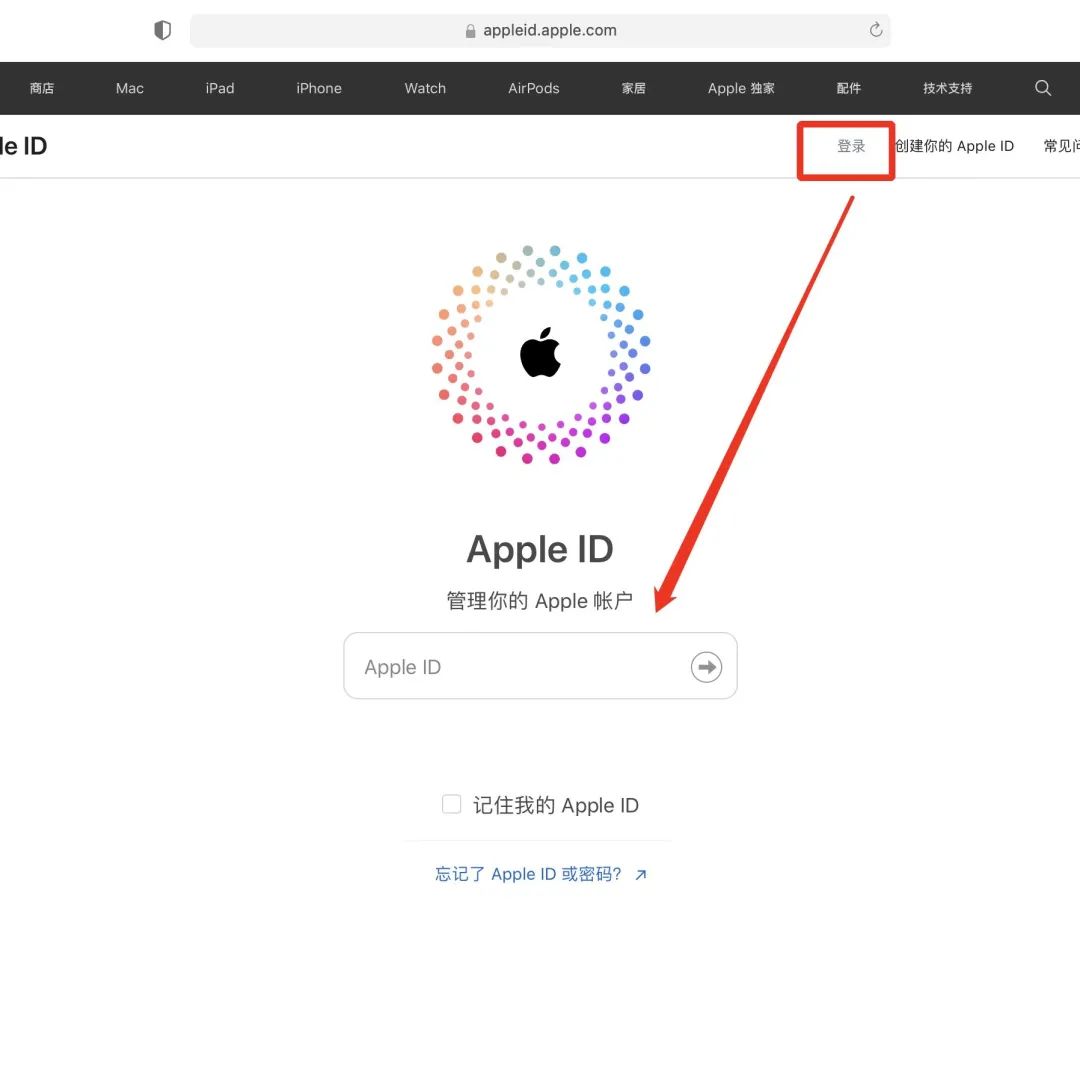This screenshot has width=1080, height=1080.
Task: Click the lock icon in the address bar
Action: point(470,31)
